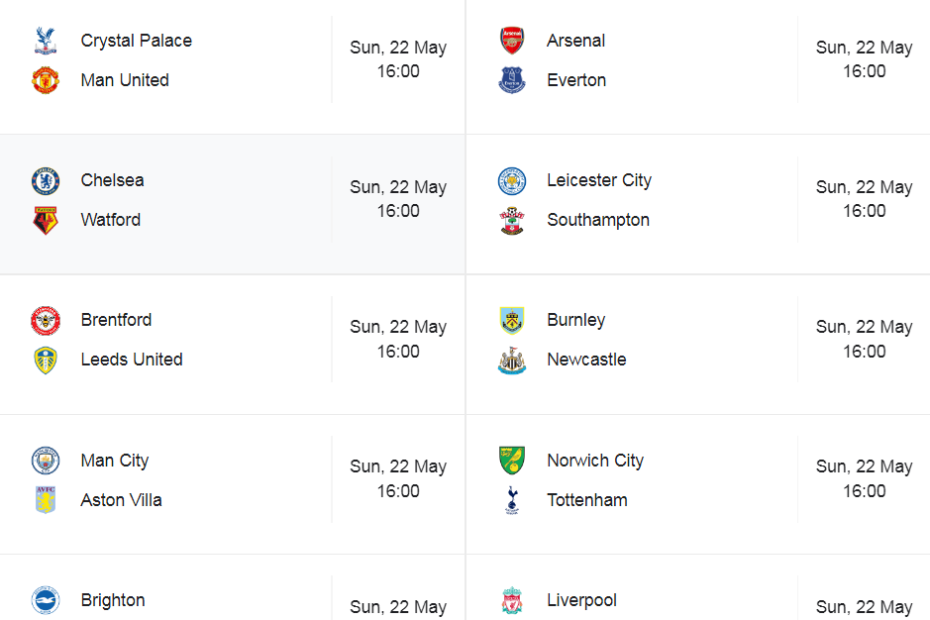Click the Norwich City canary badge
This screenshot has height=620, width=930.
coord(511,460)
